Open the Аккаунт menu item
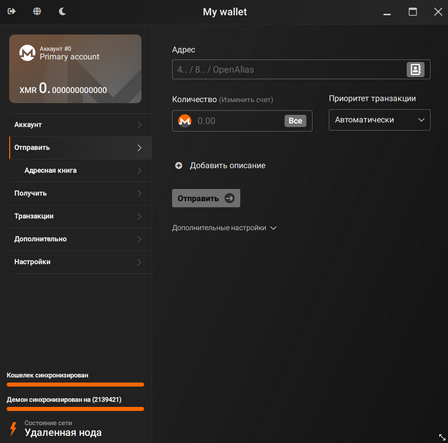448x443 pixels. pyautogui.click(x=80, y=125)
